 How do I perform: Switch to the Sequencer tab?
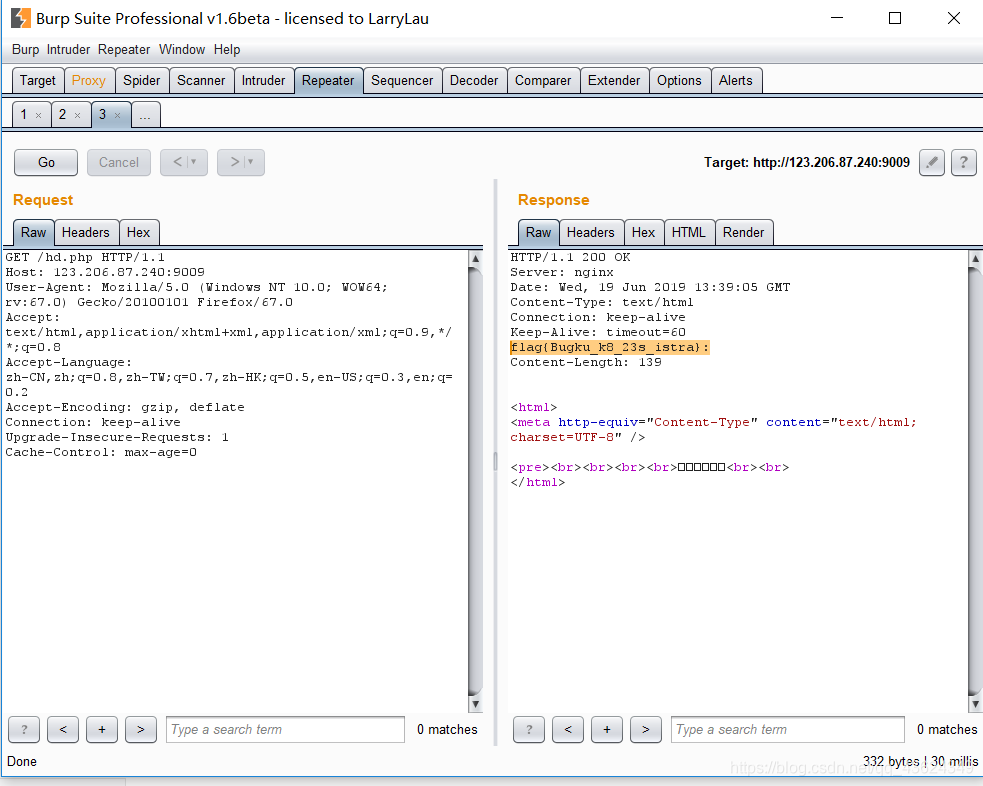pos(402,80)
